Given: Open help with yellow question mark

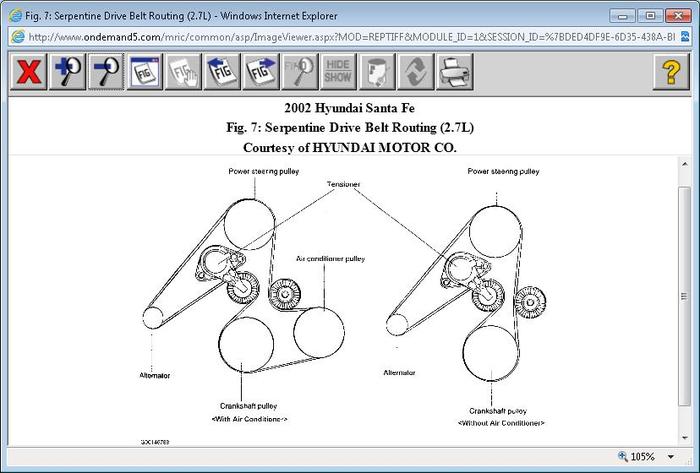Looking at the screenshot, I should click(671, 71).
